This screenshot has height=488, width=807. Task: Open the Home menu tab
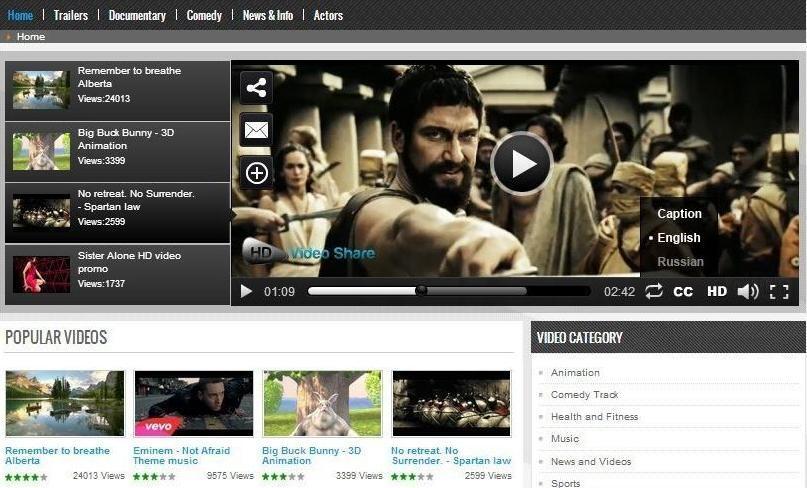[20, 15]
